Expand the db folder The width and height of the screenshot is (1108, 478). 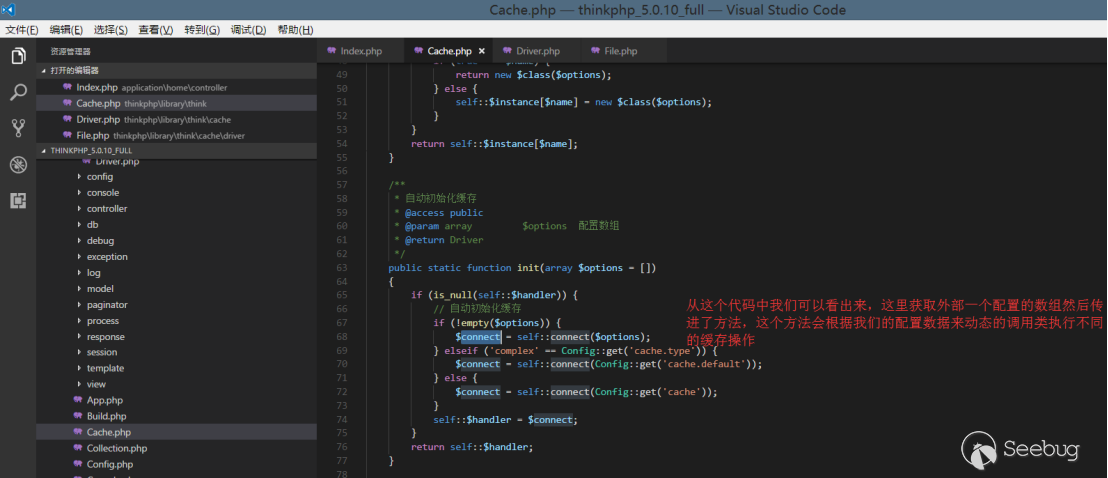click(x=93, y=224)
